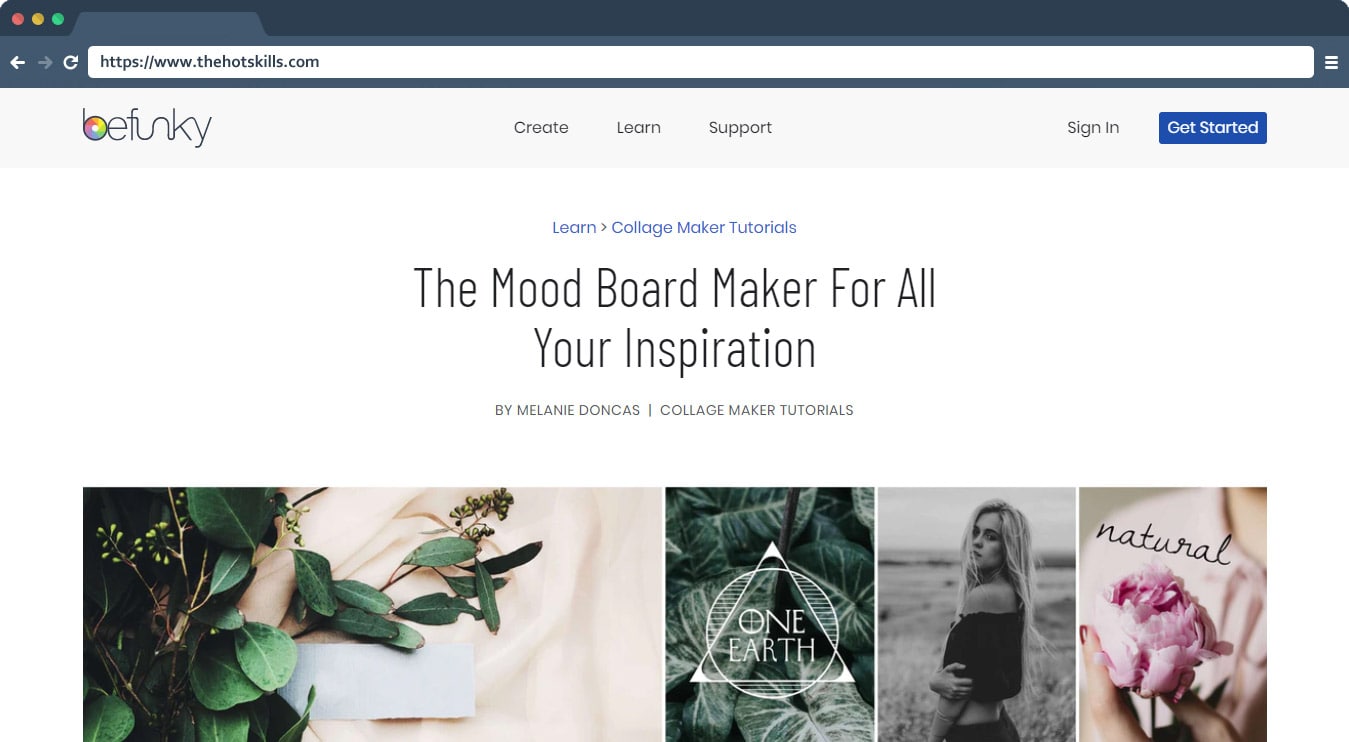This screenshot has height=742, width=1349.
Task: Click the Get Started button
Action: (x=1213, y=127)
